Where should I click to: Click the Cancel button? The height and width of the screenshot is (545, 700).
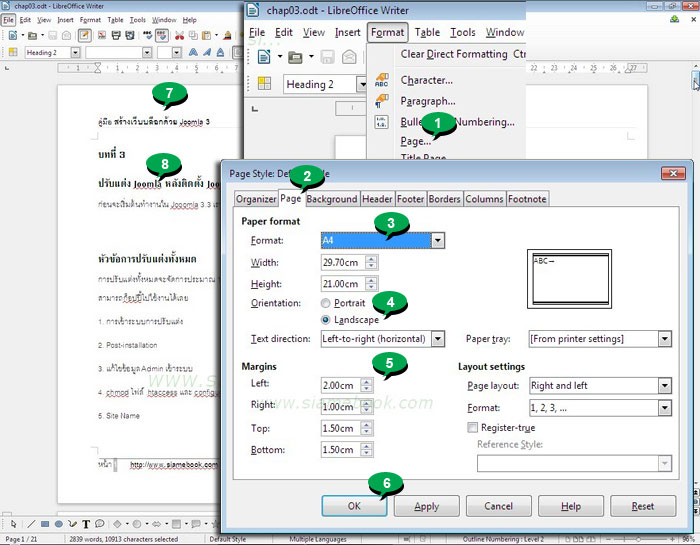(x=499, y=506)
